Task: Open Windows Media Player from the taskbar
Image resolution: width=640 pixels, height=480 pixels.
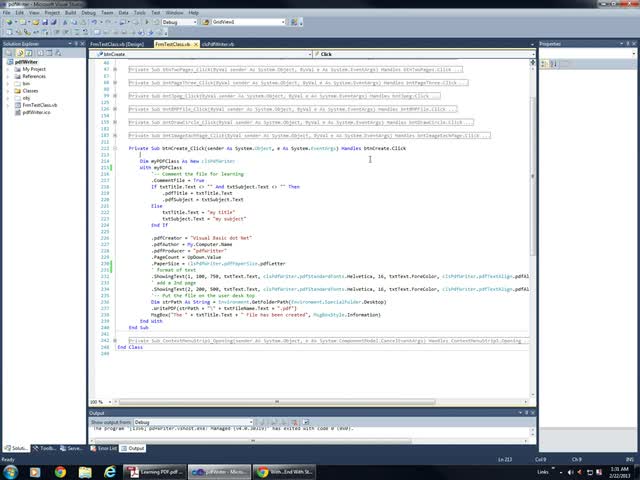Action: tap(35, 472)
